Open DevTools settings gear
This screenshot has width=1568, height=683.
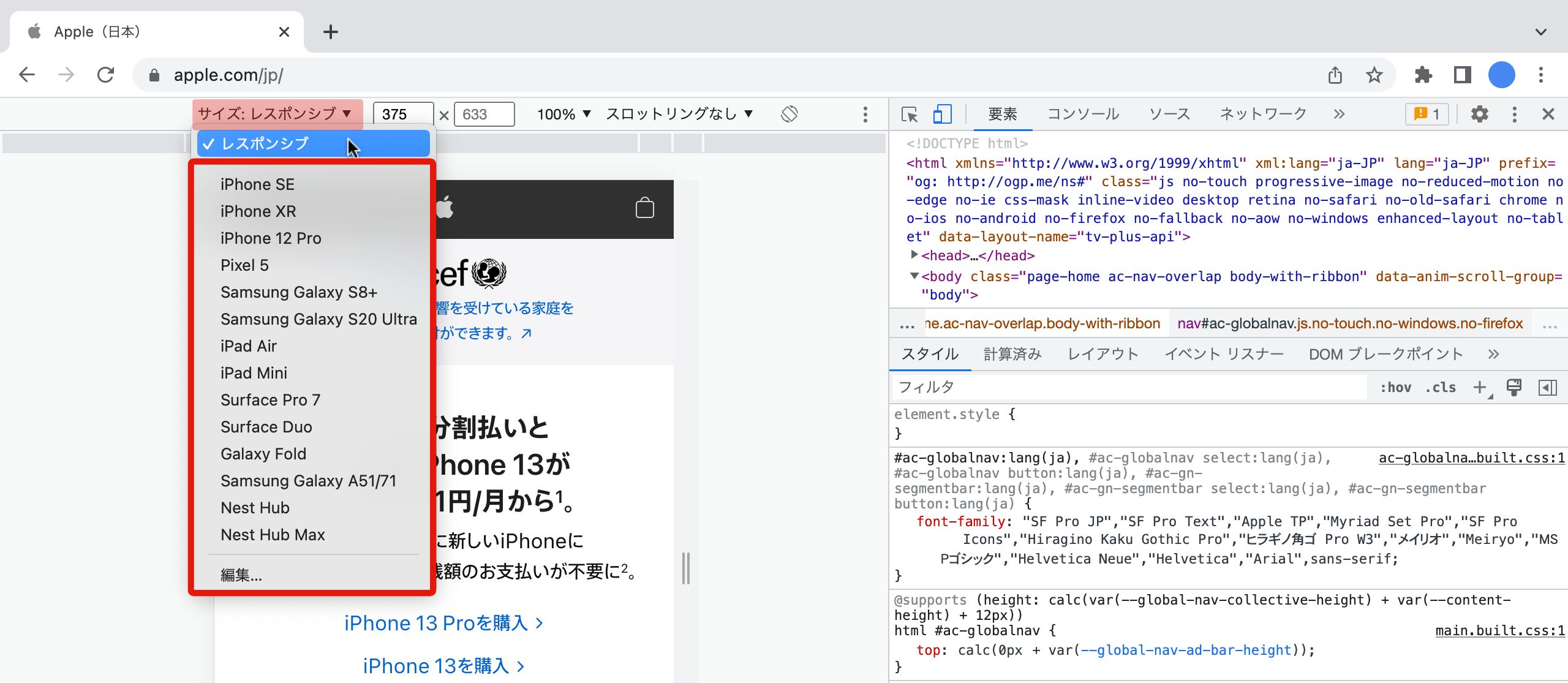pyautogui.click(x=1479, y=114)
